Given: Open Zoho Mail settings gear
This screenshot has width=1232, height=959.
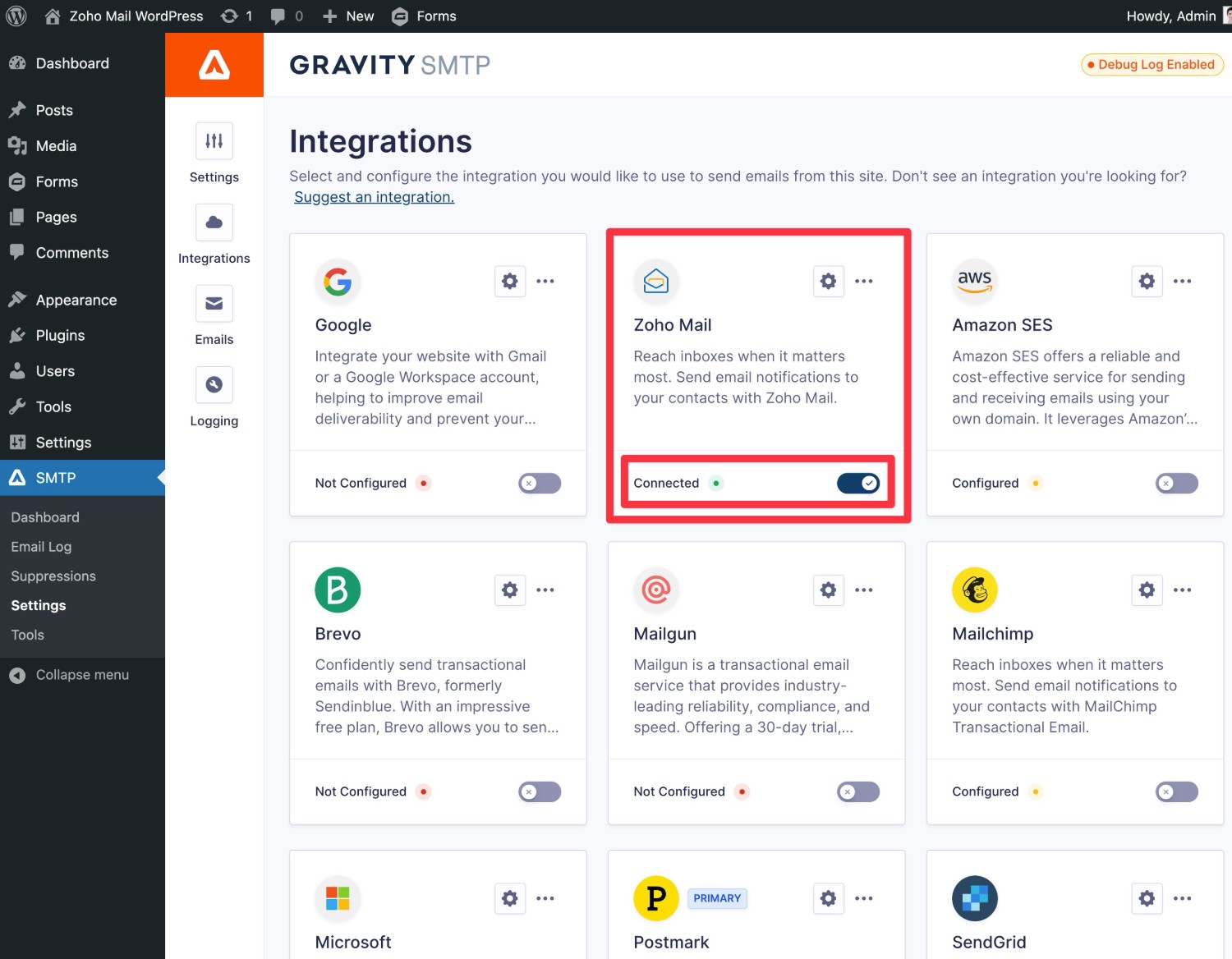Looking at the screenshot, I should (829, 282).
